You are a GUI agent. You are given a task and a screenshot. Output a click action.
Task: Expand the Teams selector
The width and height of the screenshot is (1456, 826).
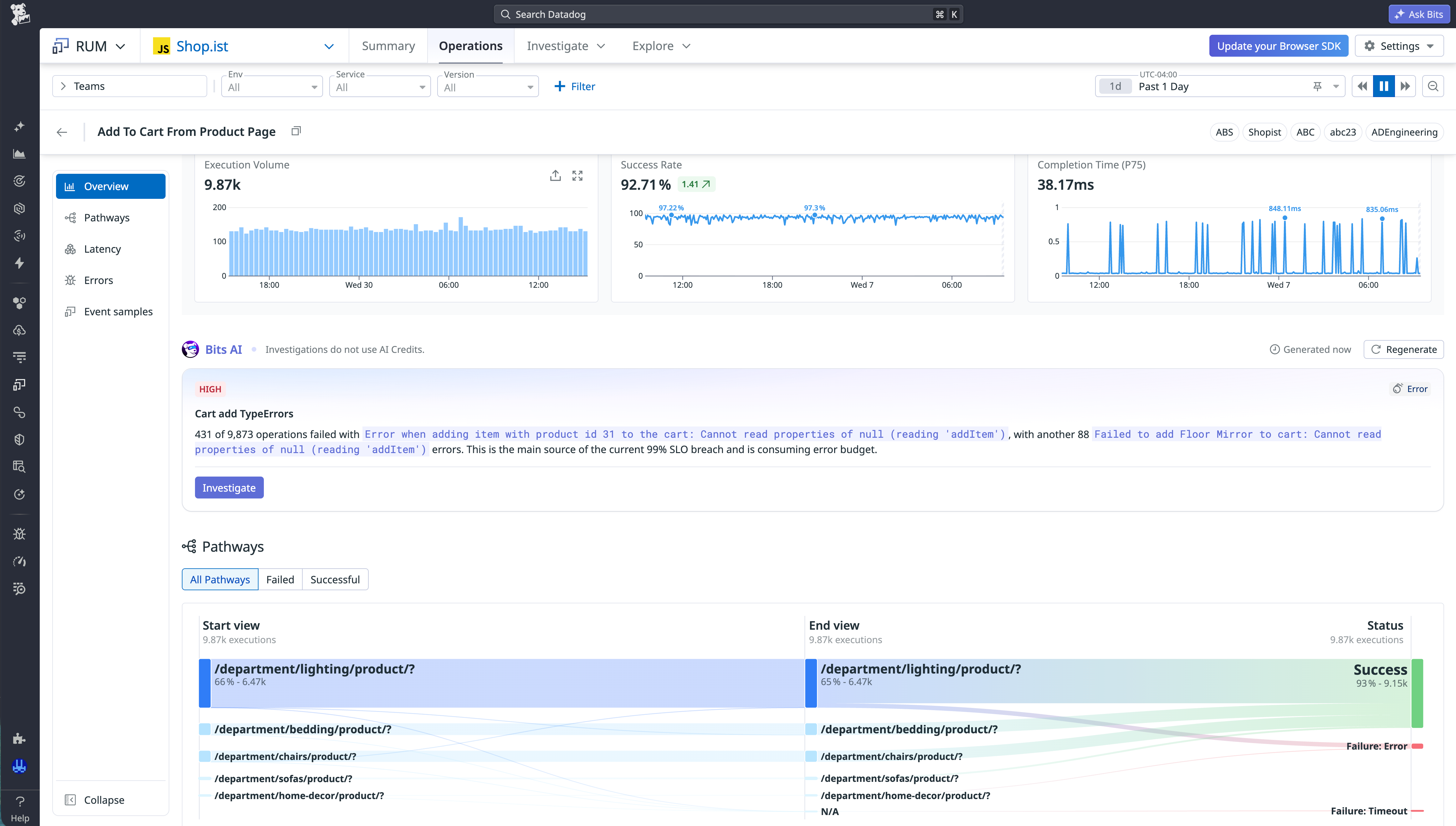pos(130,86)
